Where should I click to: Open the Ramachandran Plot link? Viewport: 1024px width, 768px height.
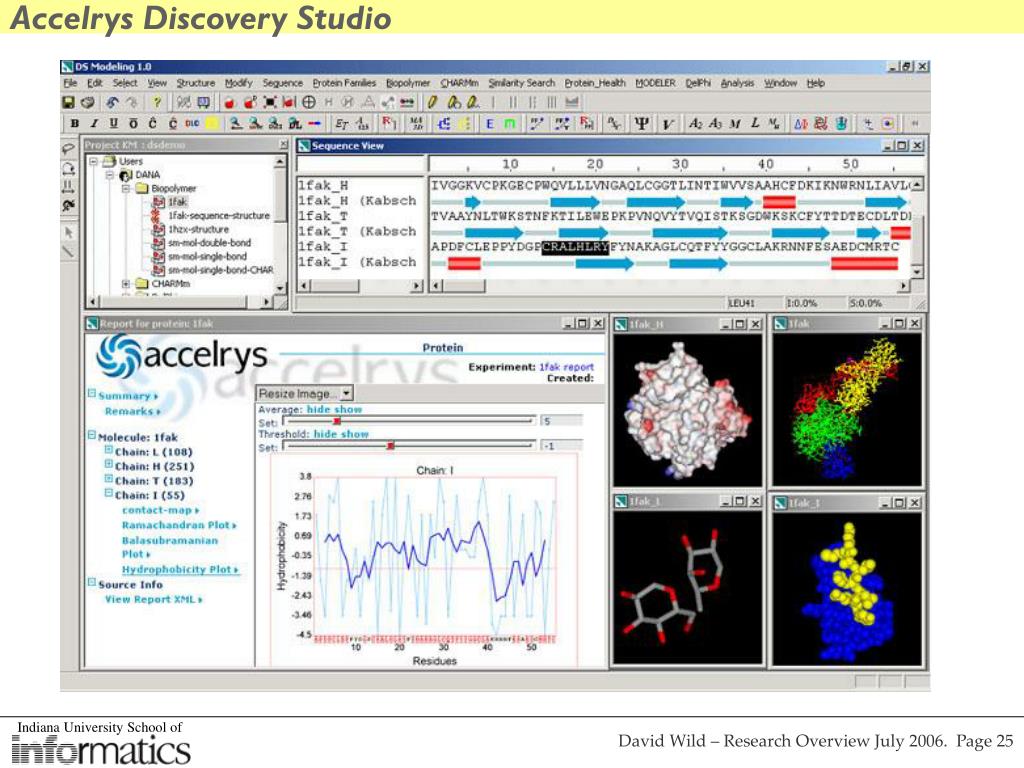(x=178, y=525)
